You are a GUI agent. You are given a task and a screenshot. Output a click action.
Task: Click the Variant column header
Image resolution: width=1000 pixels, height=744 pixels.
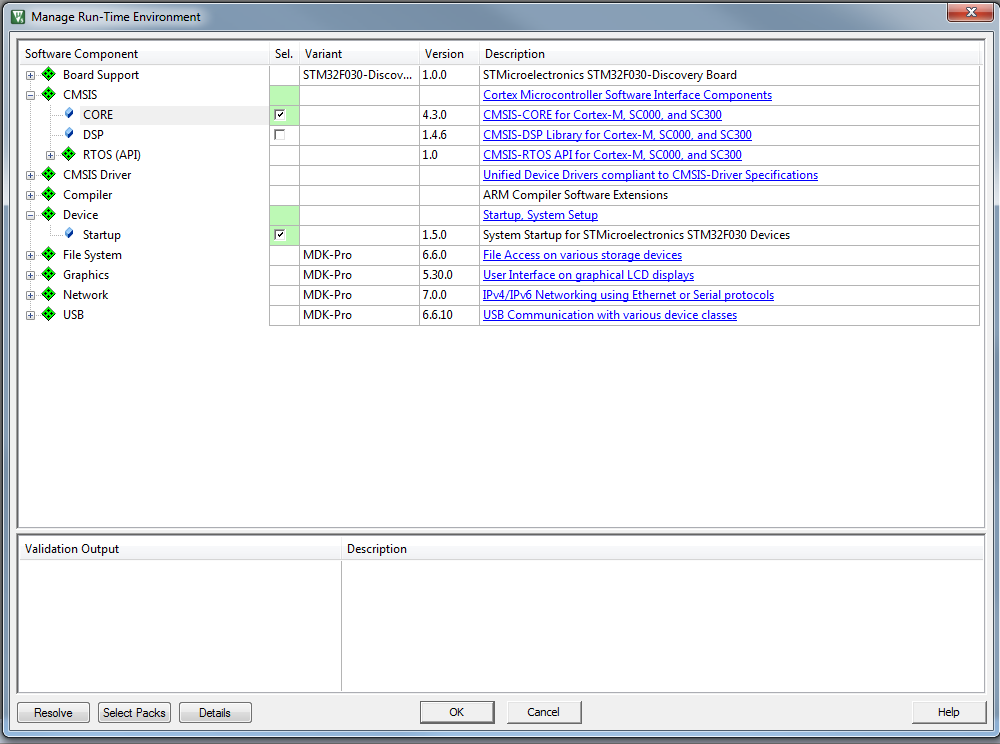click(x=359, y=54)
